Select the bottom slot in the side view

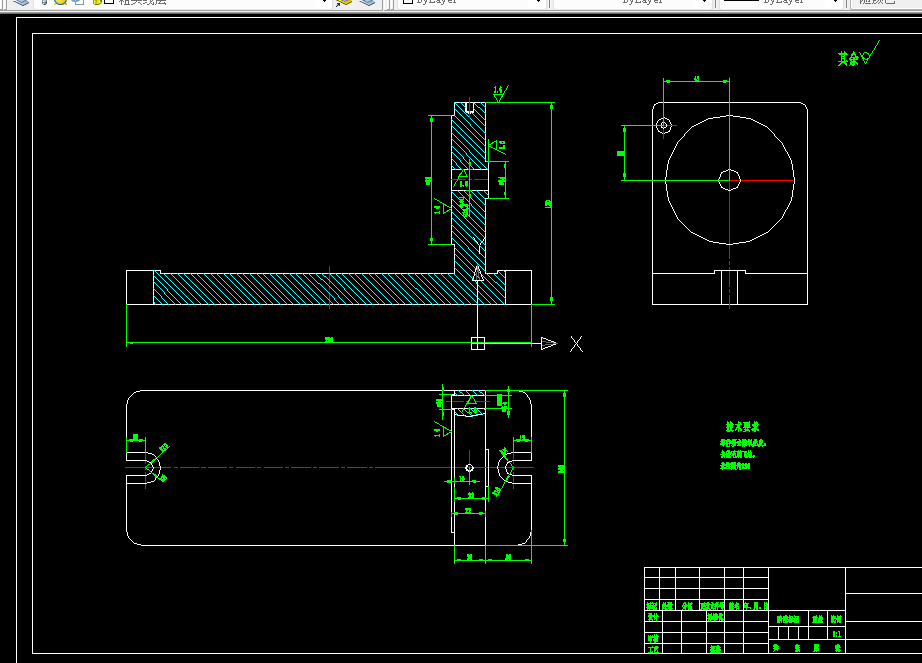click(x=729, y=287)
